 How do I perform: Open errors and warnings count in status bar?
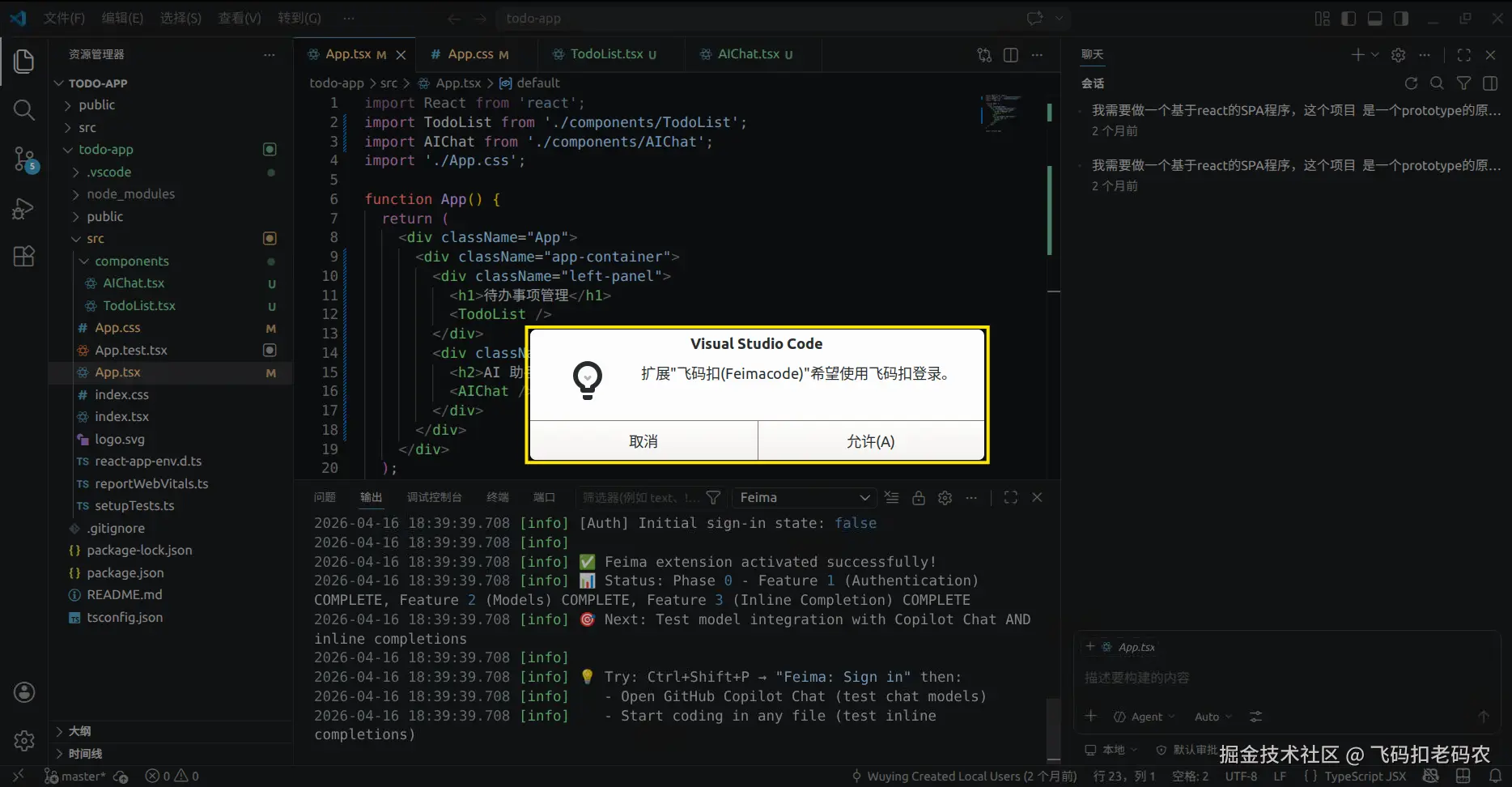[172, 776]
